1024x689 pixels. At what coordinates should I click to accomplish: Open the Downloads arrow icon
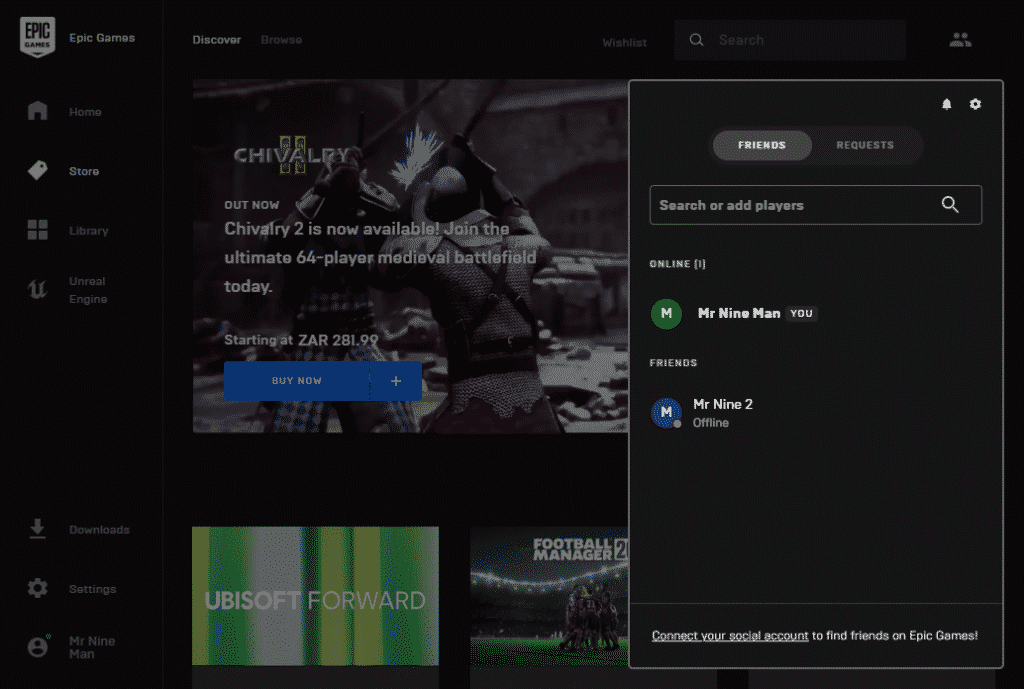[37, 529]
